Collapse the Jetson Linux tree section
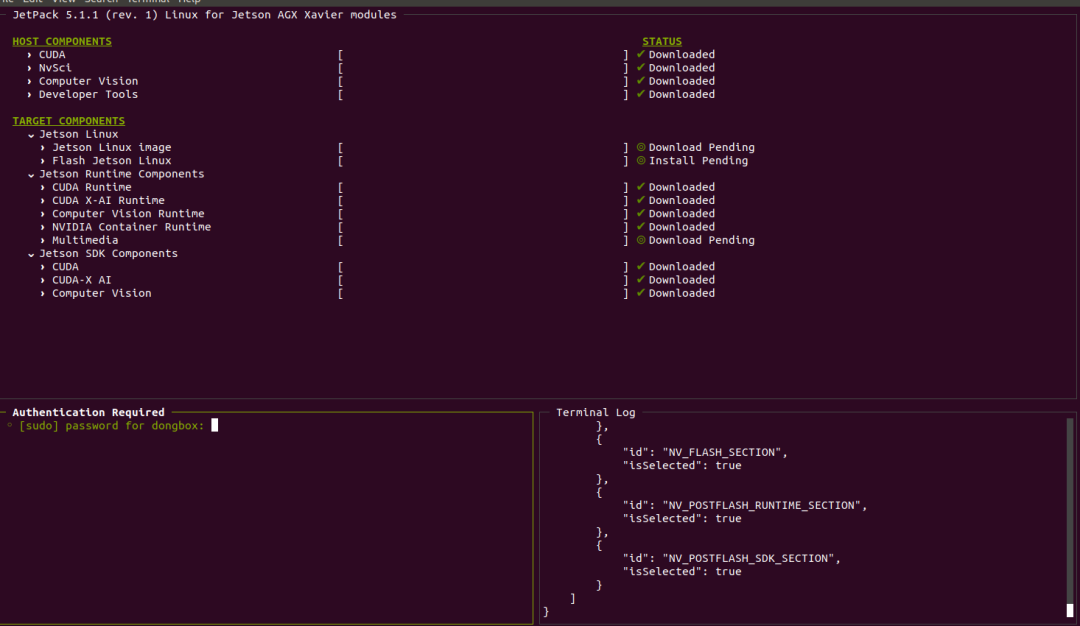 (31, 134)
